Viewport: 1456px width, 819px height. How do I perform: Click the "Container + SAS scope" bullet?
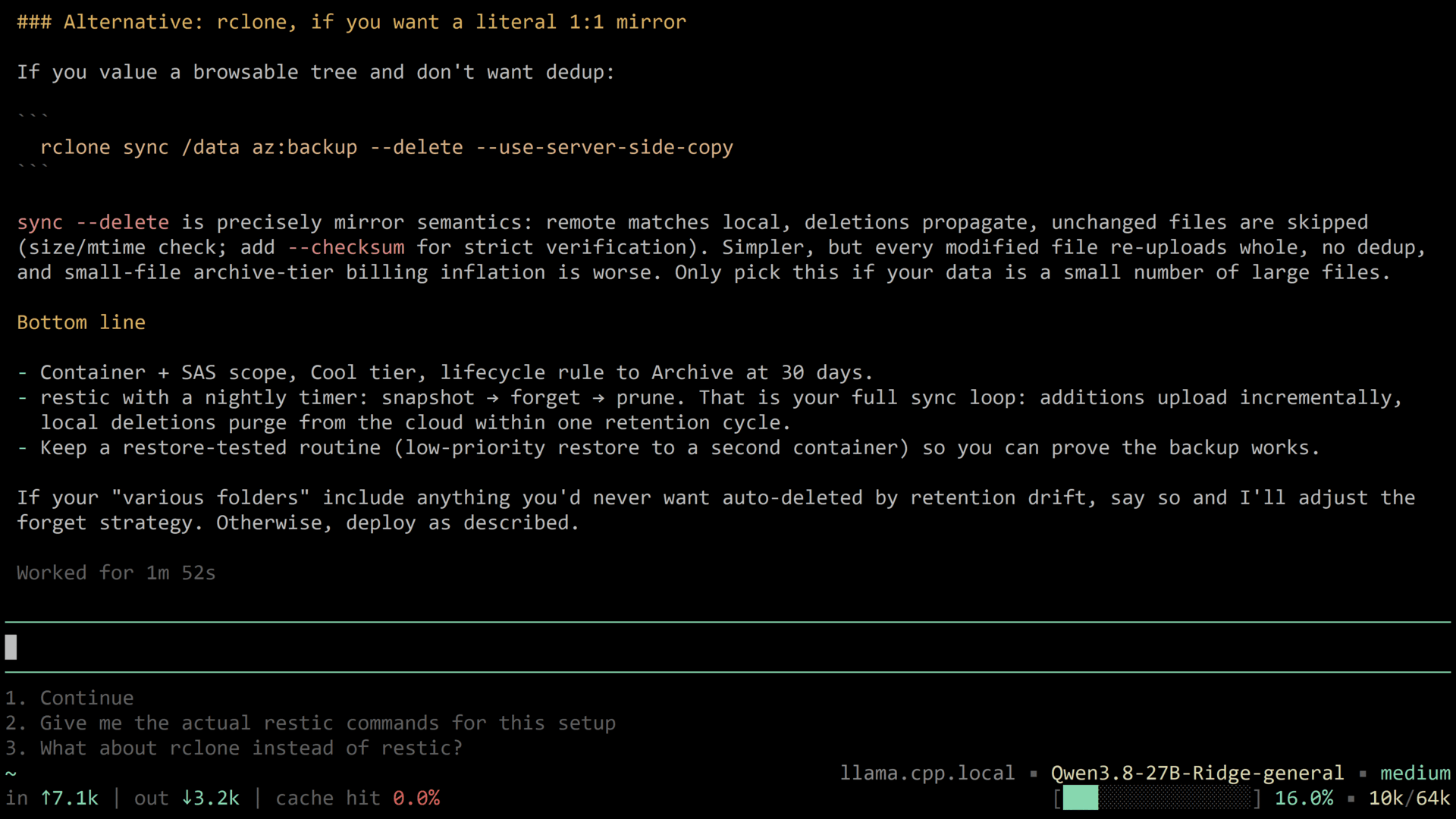click(x=445, y=372)
